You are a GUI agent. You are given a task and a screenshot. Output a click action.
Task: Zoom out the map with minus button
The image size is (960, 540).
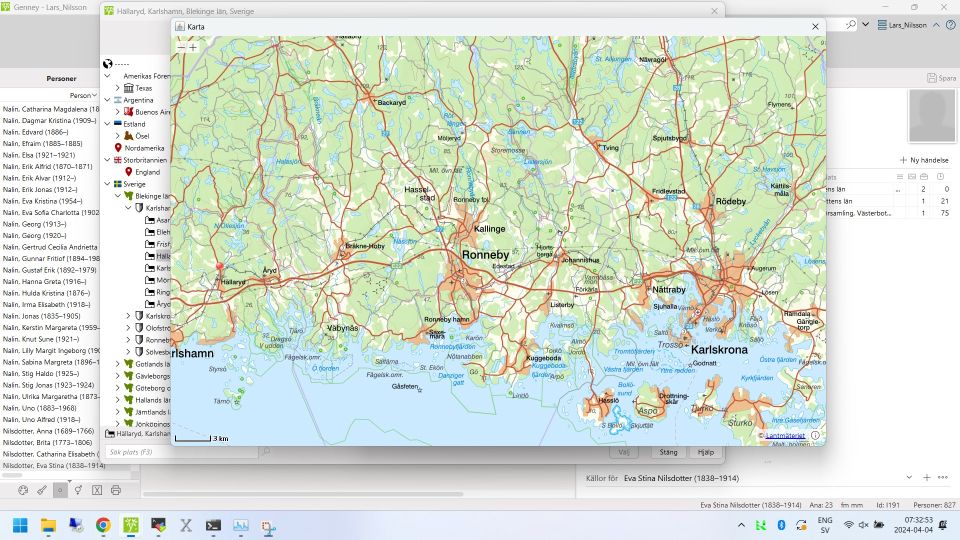(181, 47)
